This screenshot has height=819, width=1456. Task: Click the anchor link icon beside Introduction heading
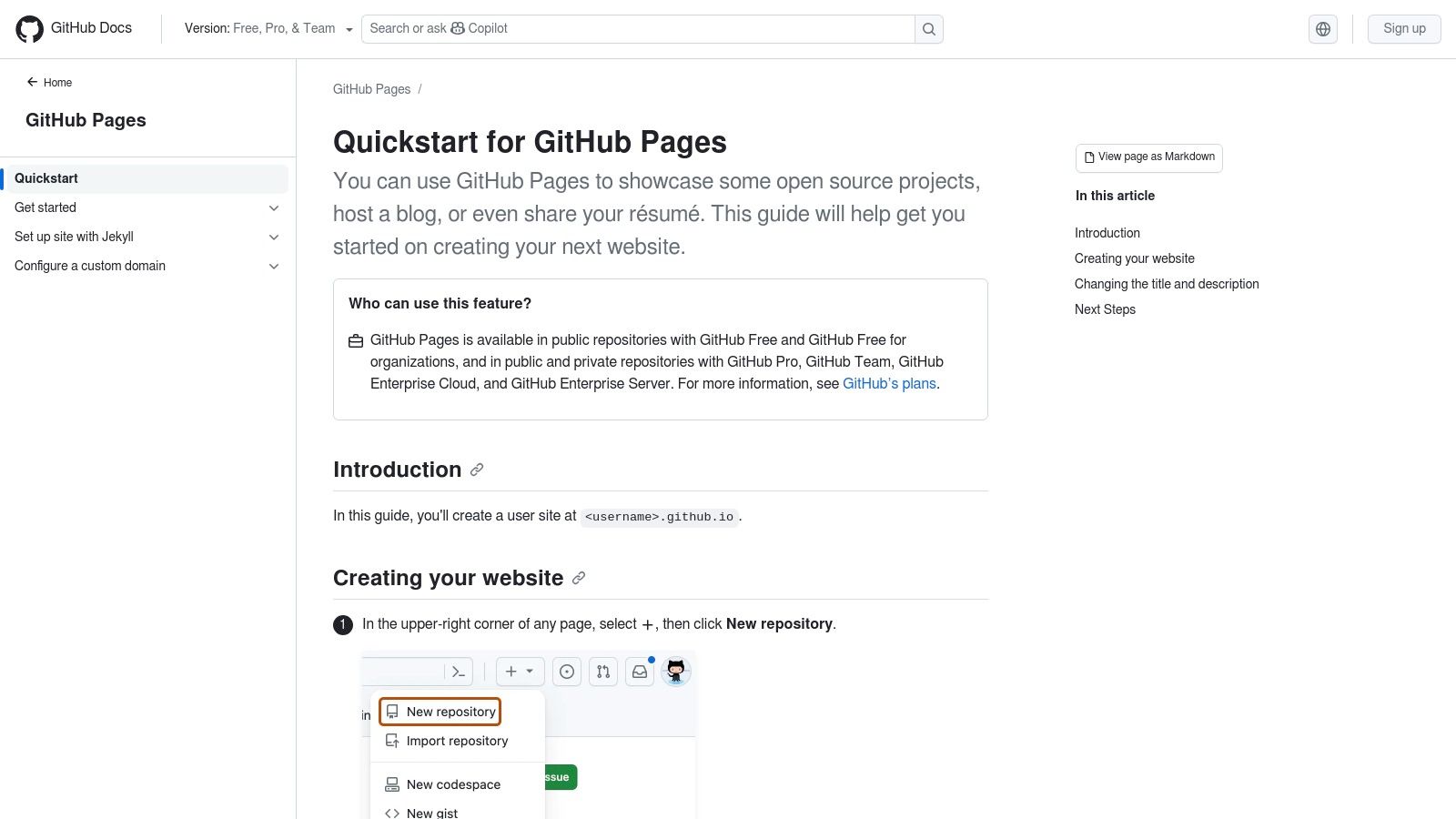click(476, 470)
